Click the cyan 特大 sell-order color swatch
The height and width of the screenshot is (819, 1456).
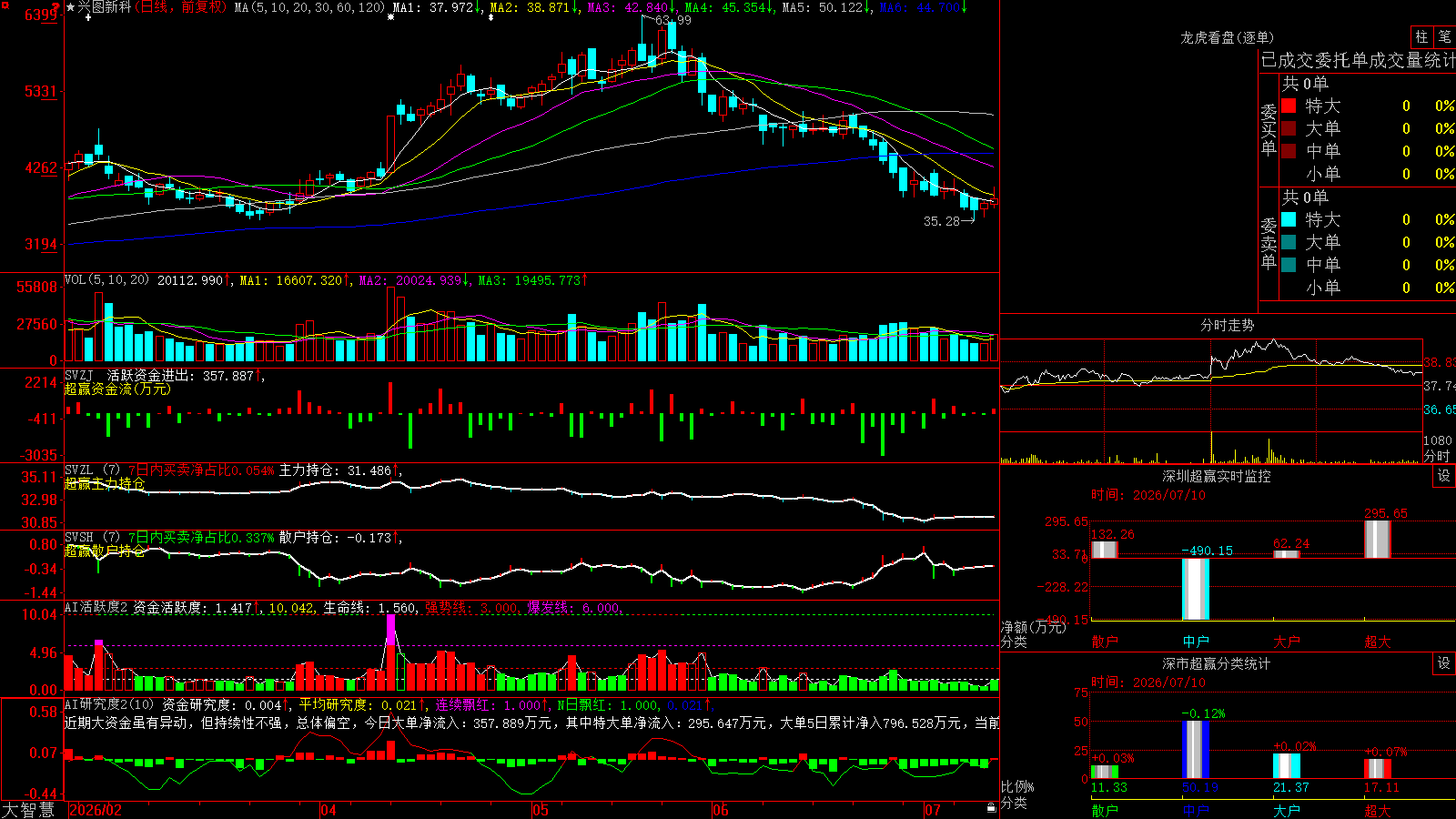click(1289, 219)
